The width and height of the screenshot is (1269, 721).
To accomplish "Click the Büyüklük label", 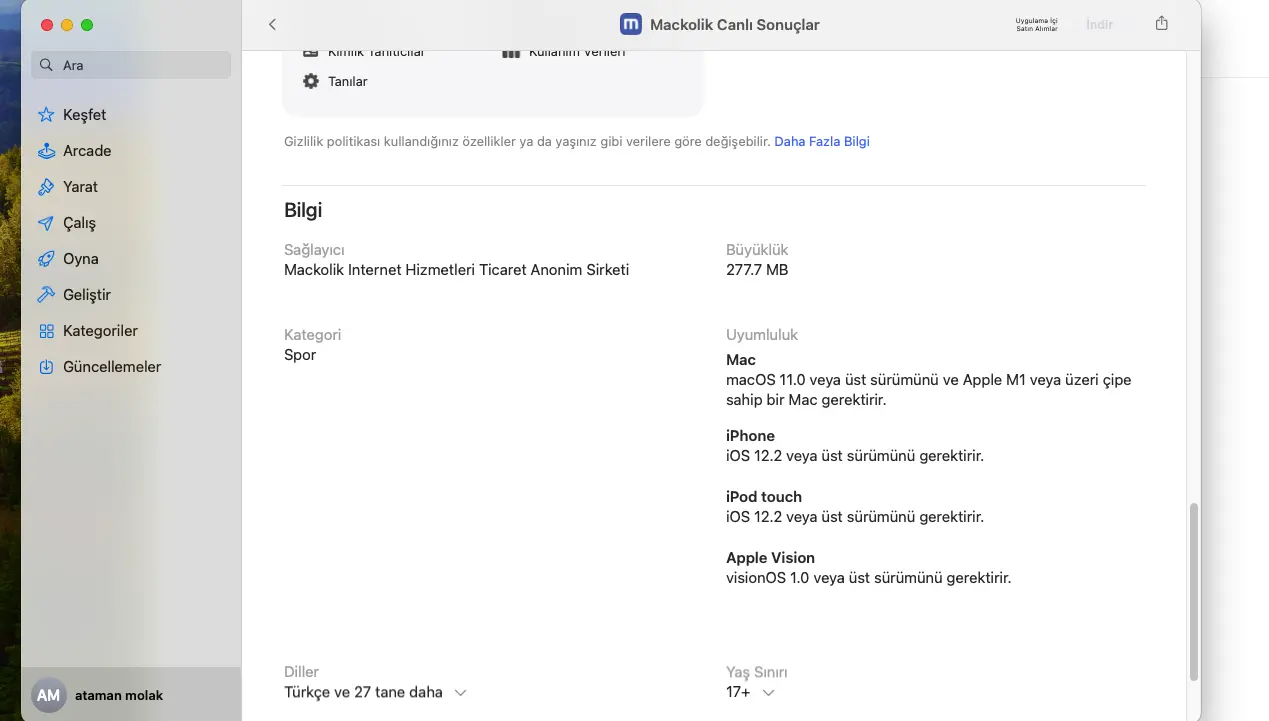I will [757, 250].
